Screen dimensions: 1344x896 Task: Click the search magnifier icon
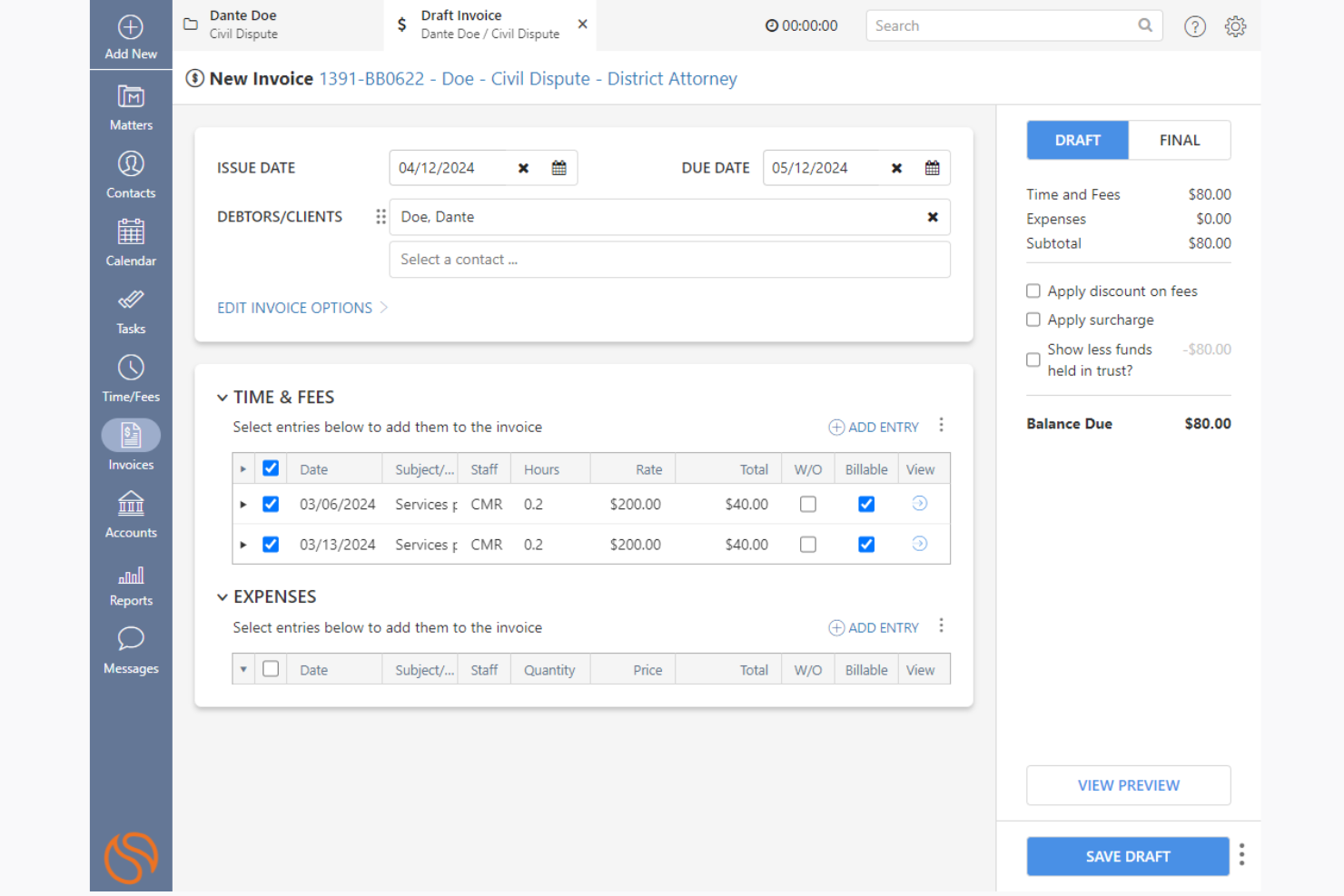1145,25
